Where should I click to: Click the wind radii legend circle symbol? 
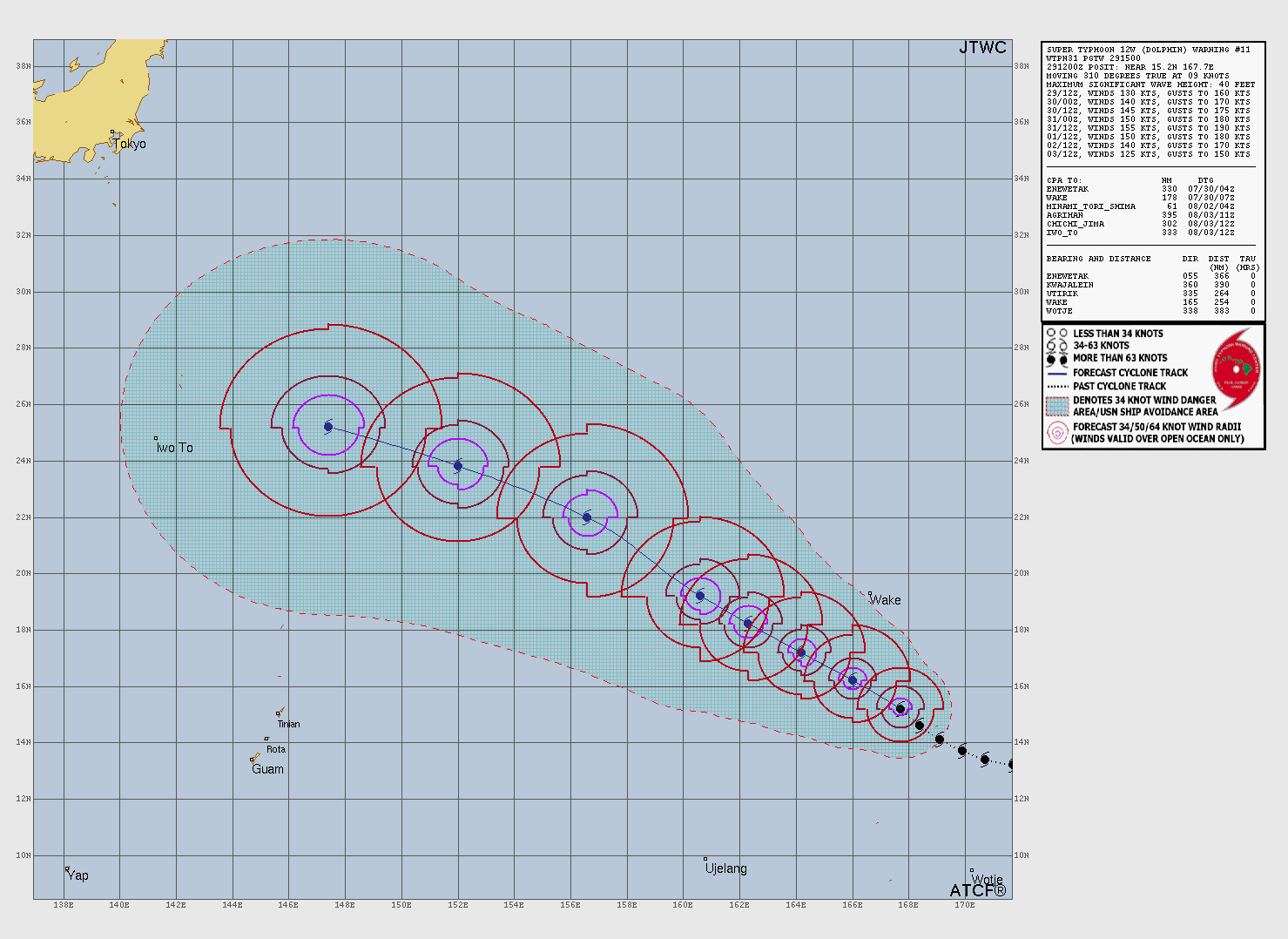pyautogui.click(x=1057, y=433)
